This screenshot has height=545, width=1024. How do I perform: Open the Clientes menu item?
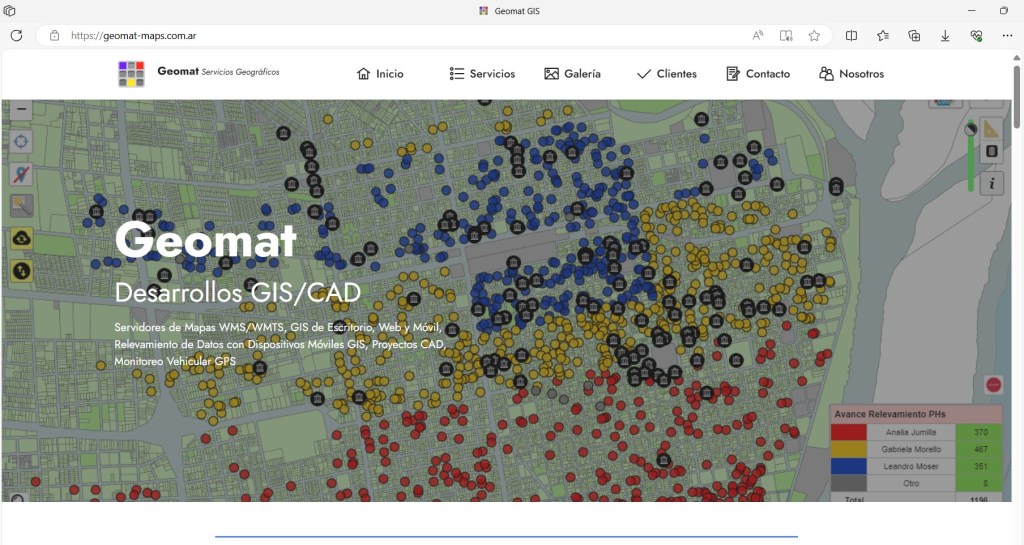tap(667, 74)
